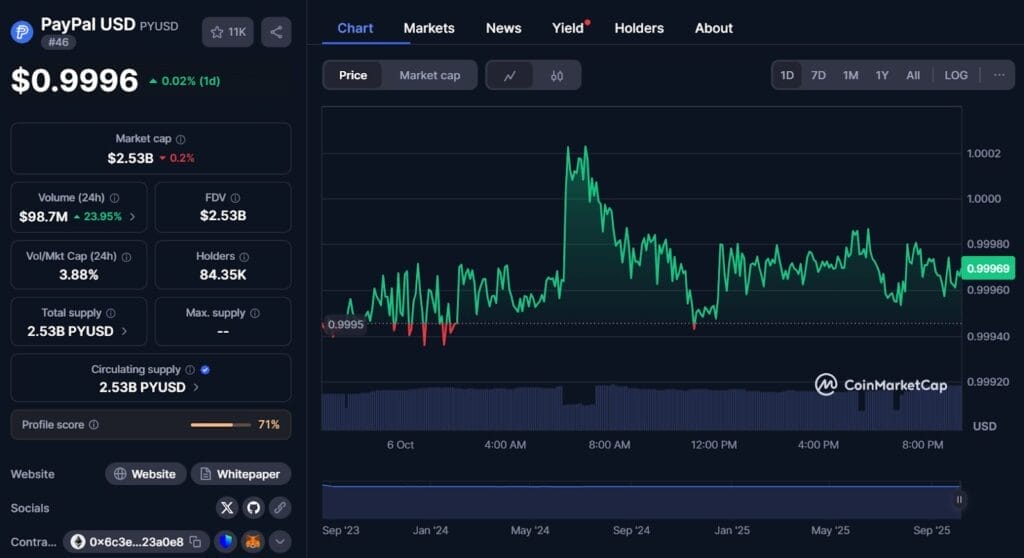1024x558 pixels.
Task: Click the range slider handle below the chart
Action: tap(959, 500)
